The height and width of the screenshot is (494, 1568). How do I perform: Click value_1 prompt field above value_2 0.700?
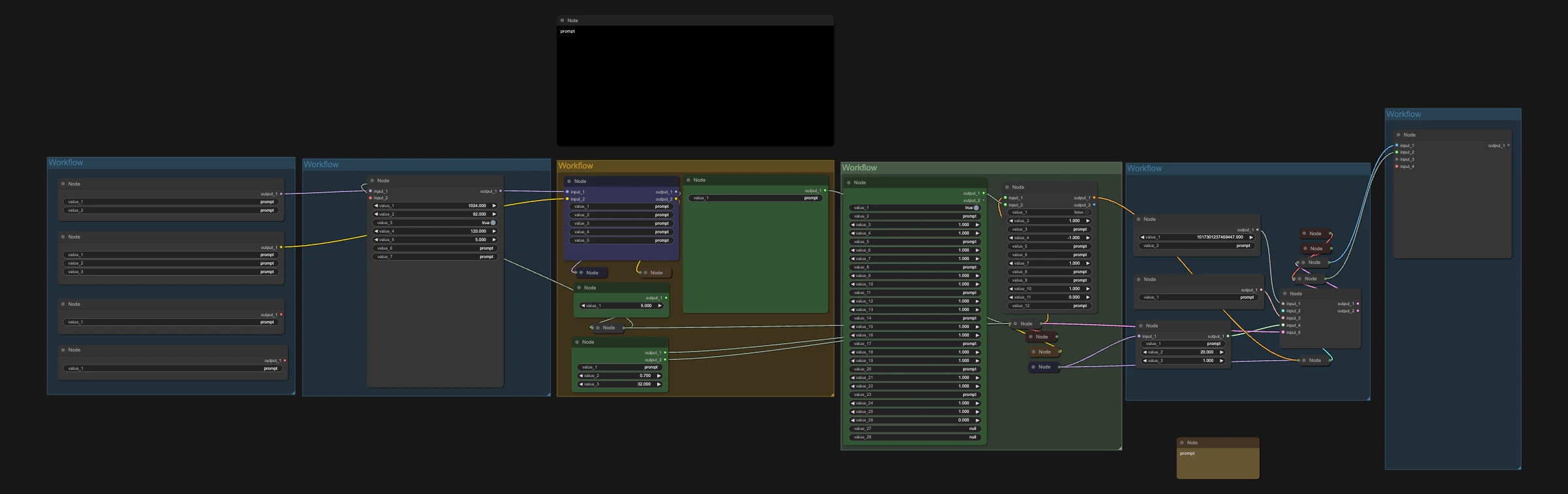[x=620, y=367]
